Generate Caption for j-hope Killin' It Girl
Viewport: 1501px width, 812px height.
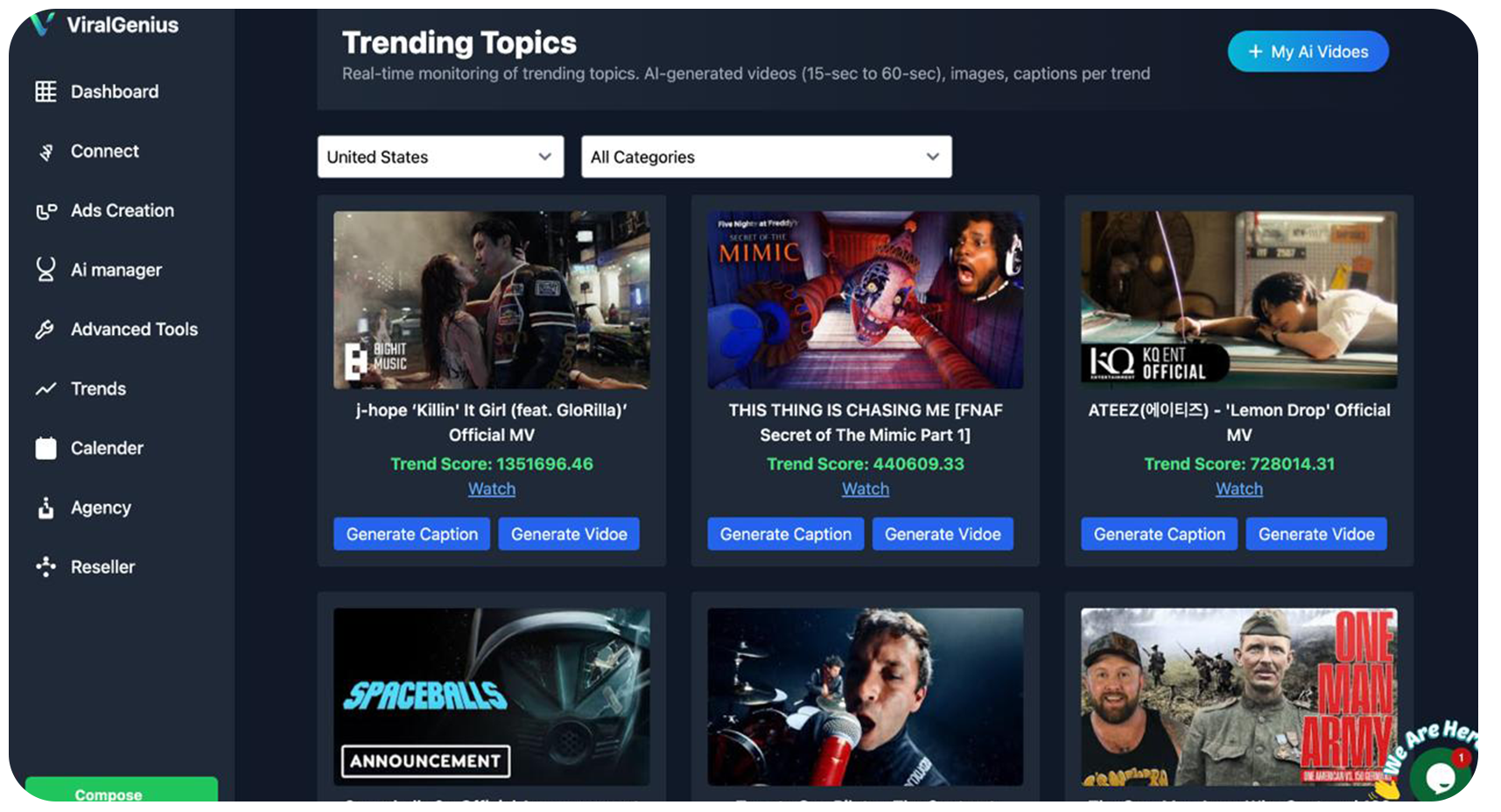412,534
